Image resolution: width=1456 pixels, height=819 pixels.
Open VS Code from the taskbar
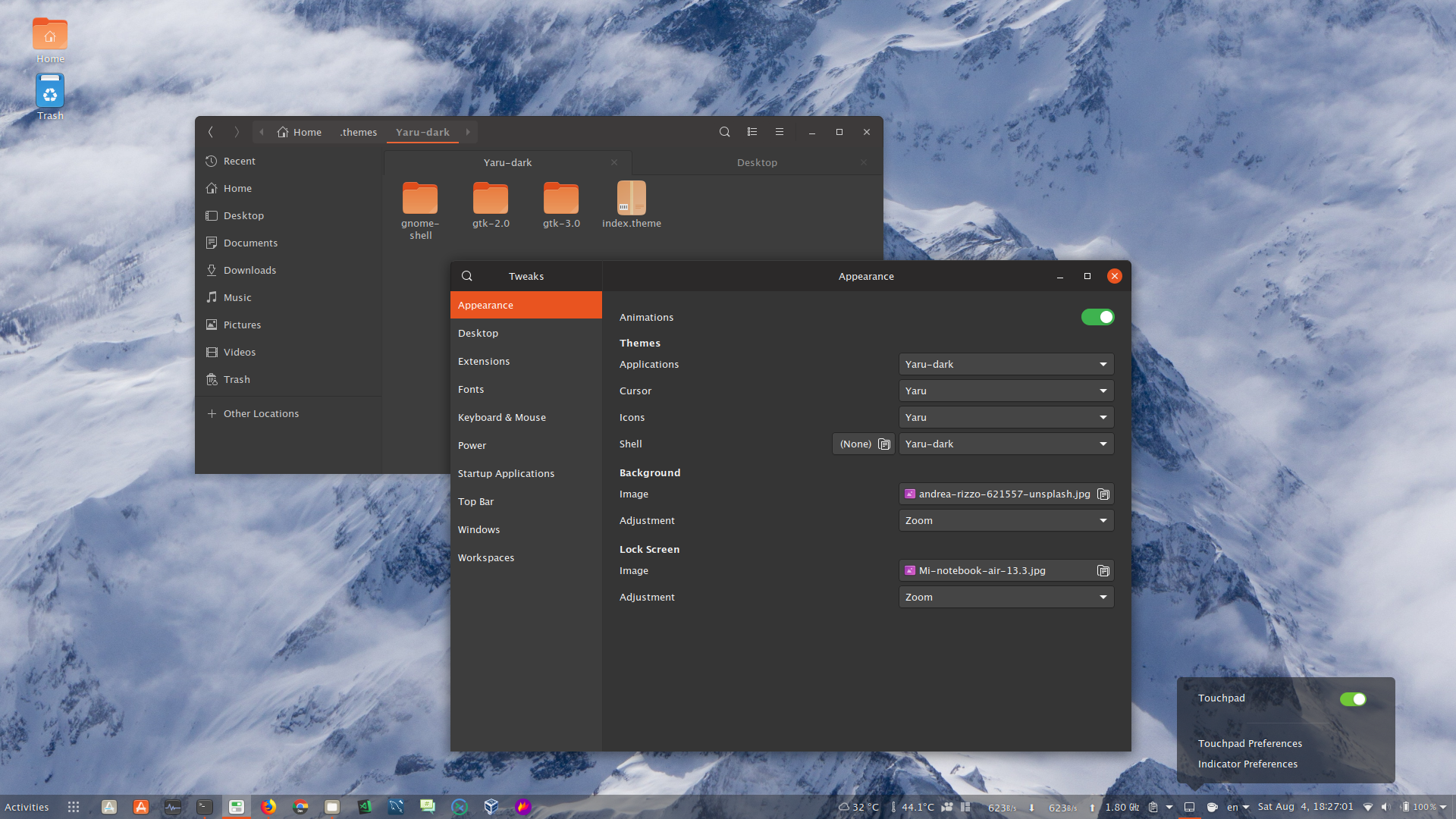(x=365, y=807)
